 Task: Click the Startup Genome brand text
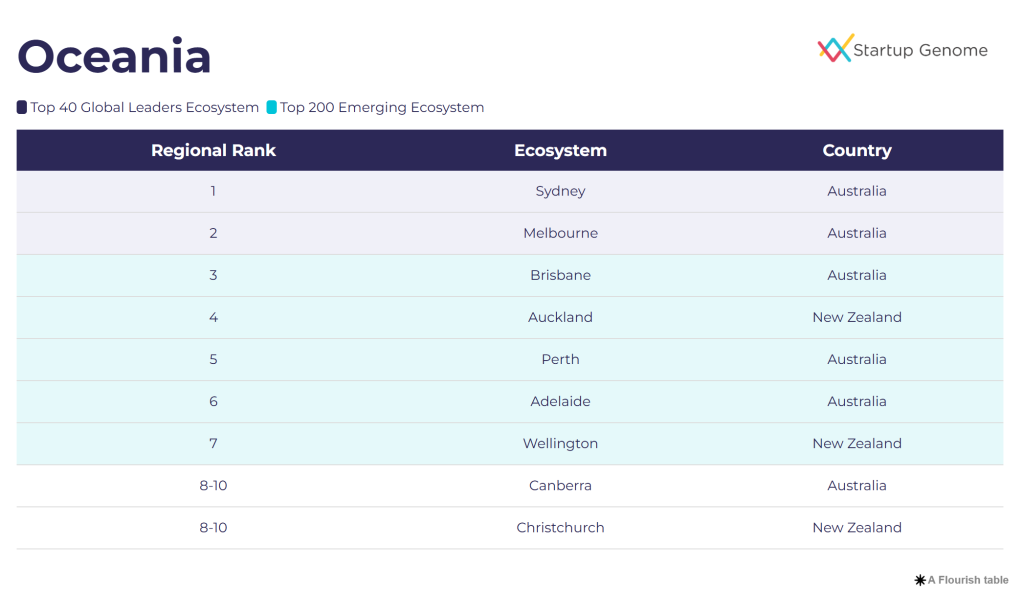coord(920,50)
